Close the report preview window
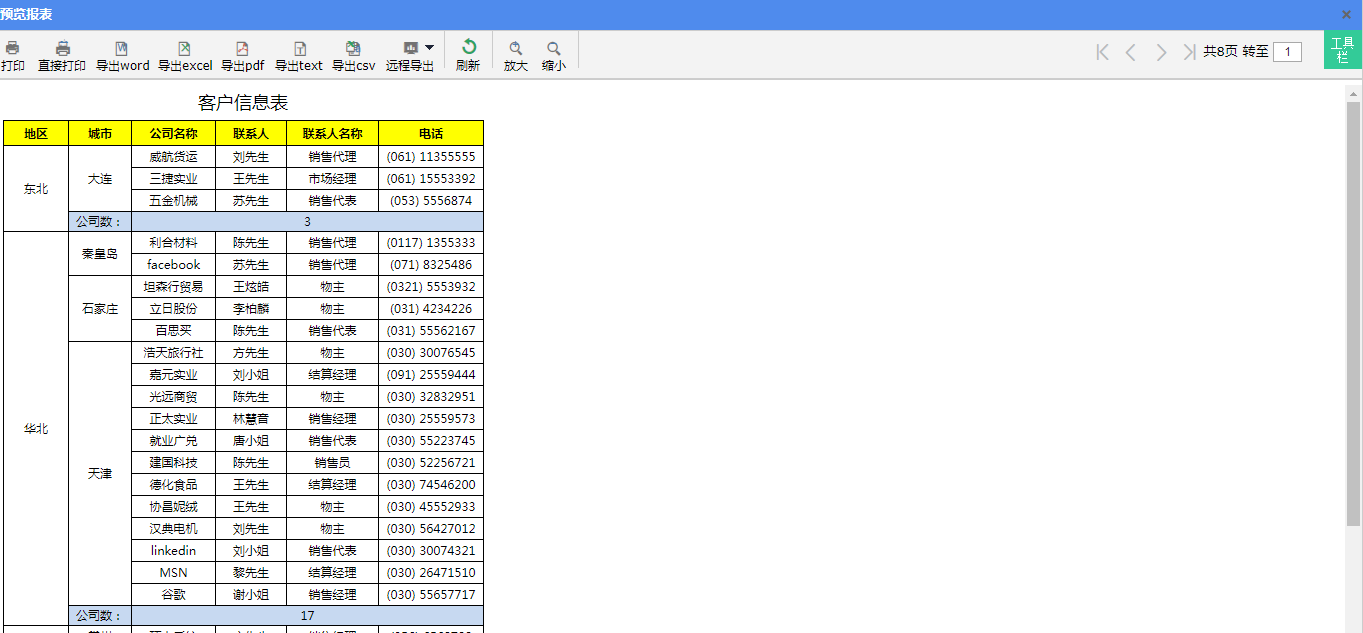This screenshot has width=1363, height=633. [1346, 14]
